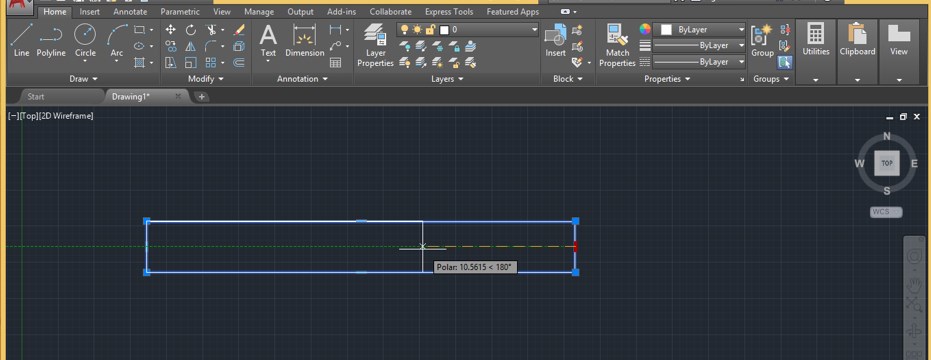This screenshot has height=360, width=931.
Task: Click the Fillet tool
Action: click(x=211, y=46)
